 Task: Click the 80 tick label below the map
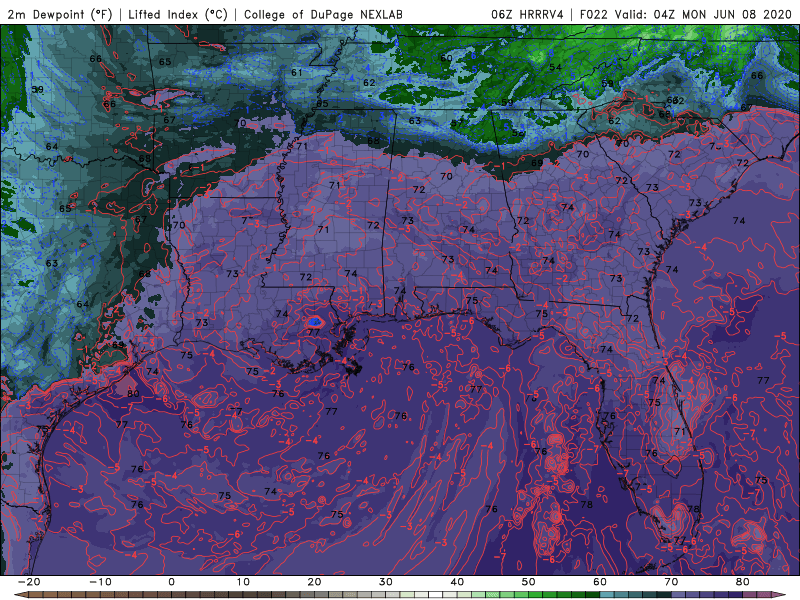[743, 582]
